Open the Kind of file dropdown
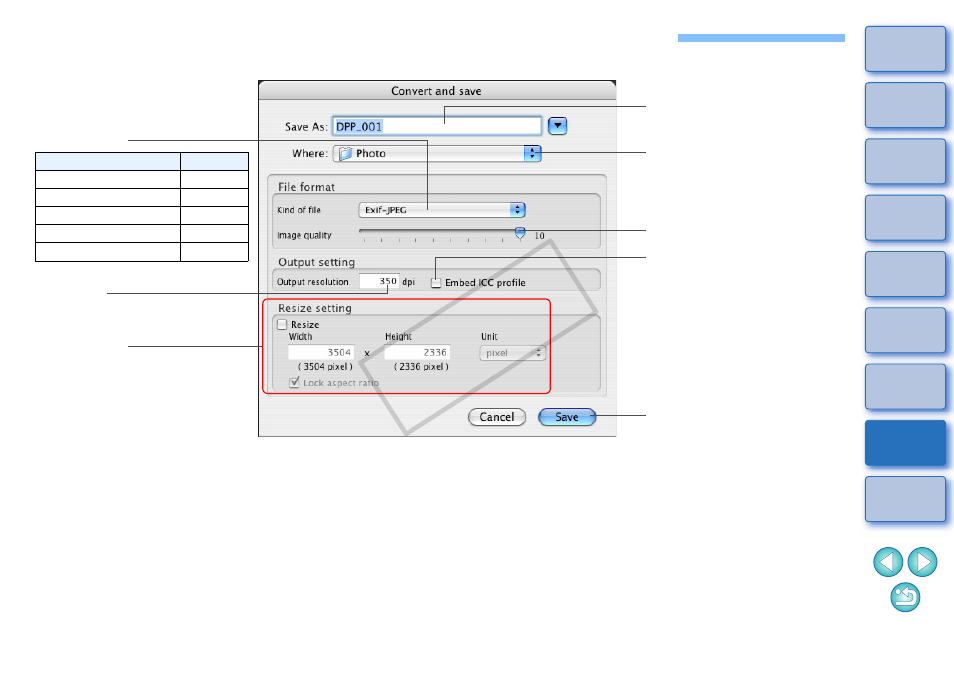Viewport: 954px width, 674px height. (442, 210)
